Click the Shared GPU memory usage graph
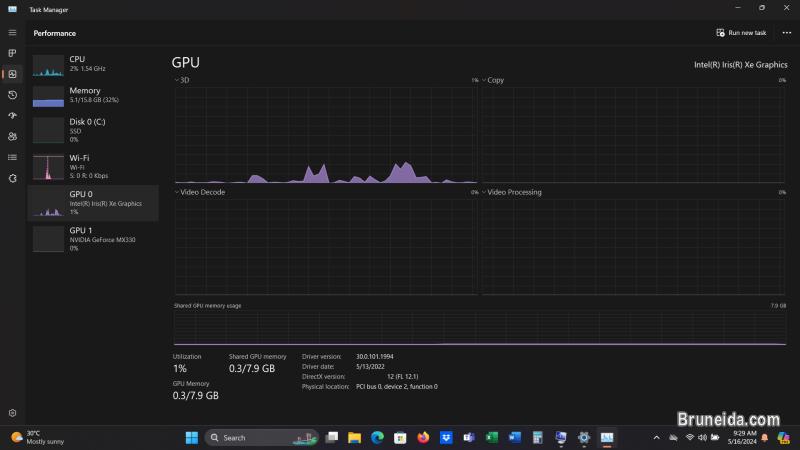The image size is (800, 450). [x=480, y=328]
